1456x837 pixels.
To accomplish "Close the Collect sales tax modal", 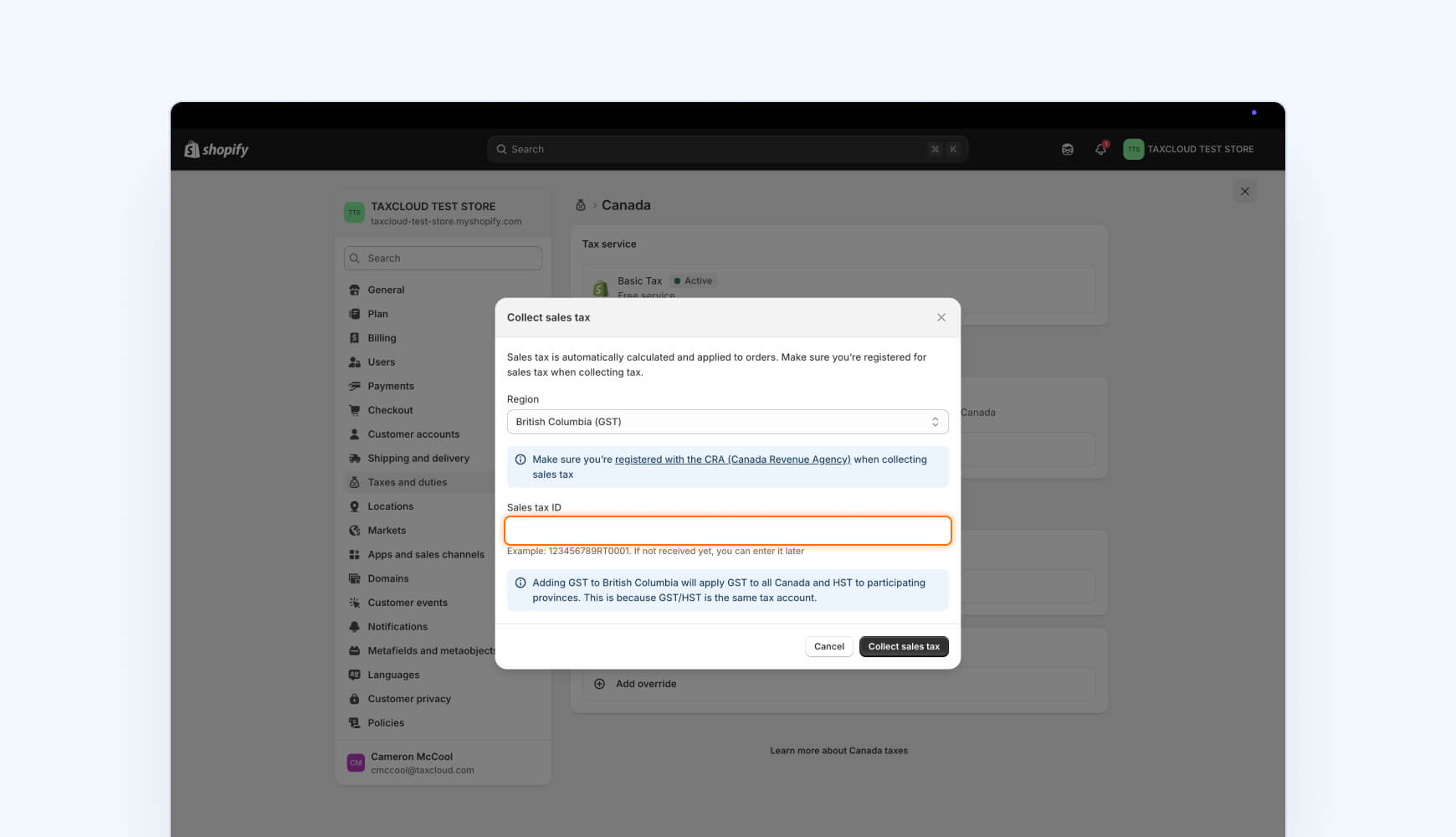I will [x=941, y=317].
